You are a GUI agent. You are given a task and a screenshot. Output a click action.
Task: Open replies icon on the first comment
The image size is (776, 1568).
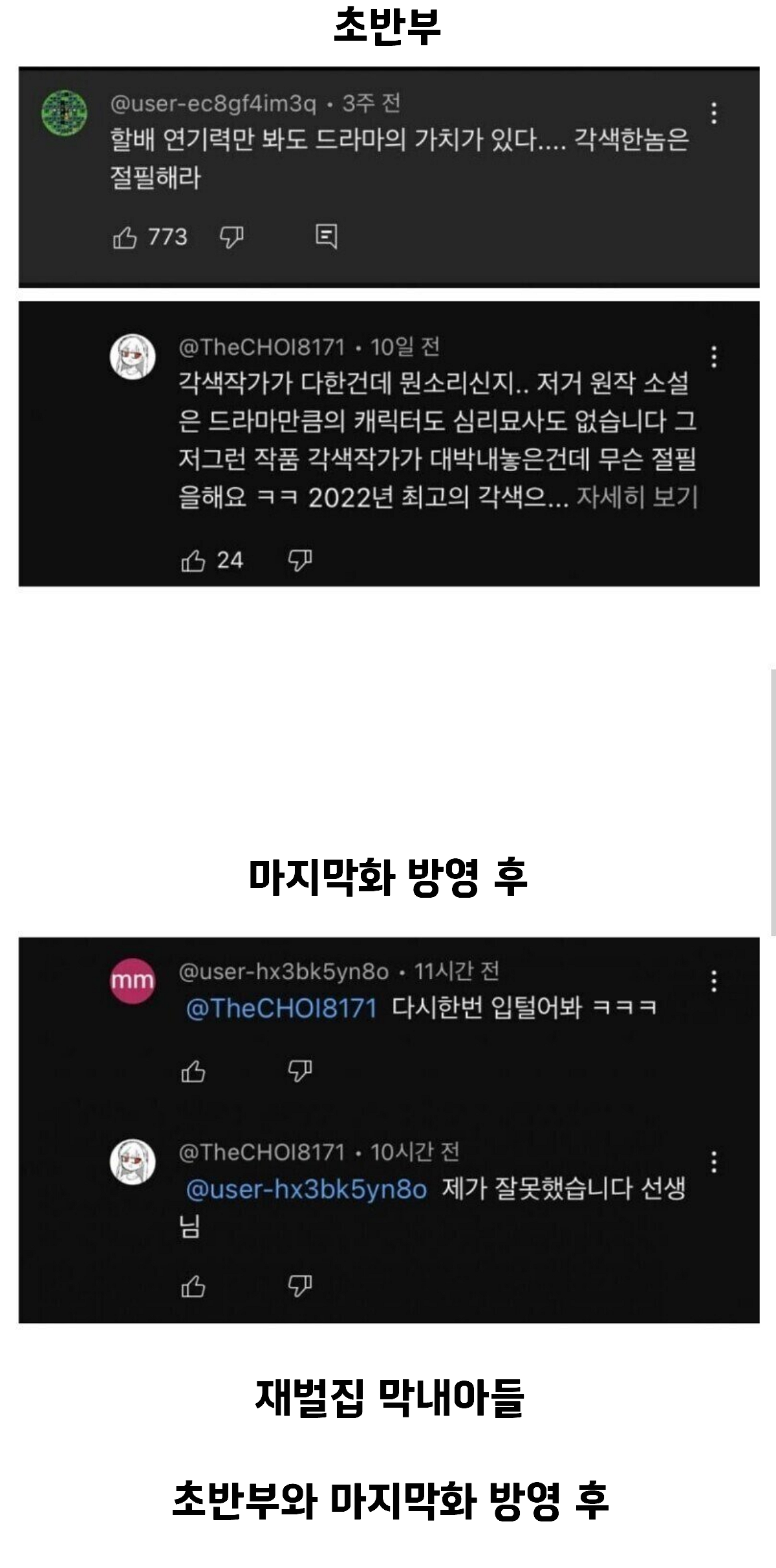(326, 237)
